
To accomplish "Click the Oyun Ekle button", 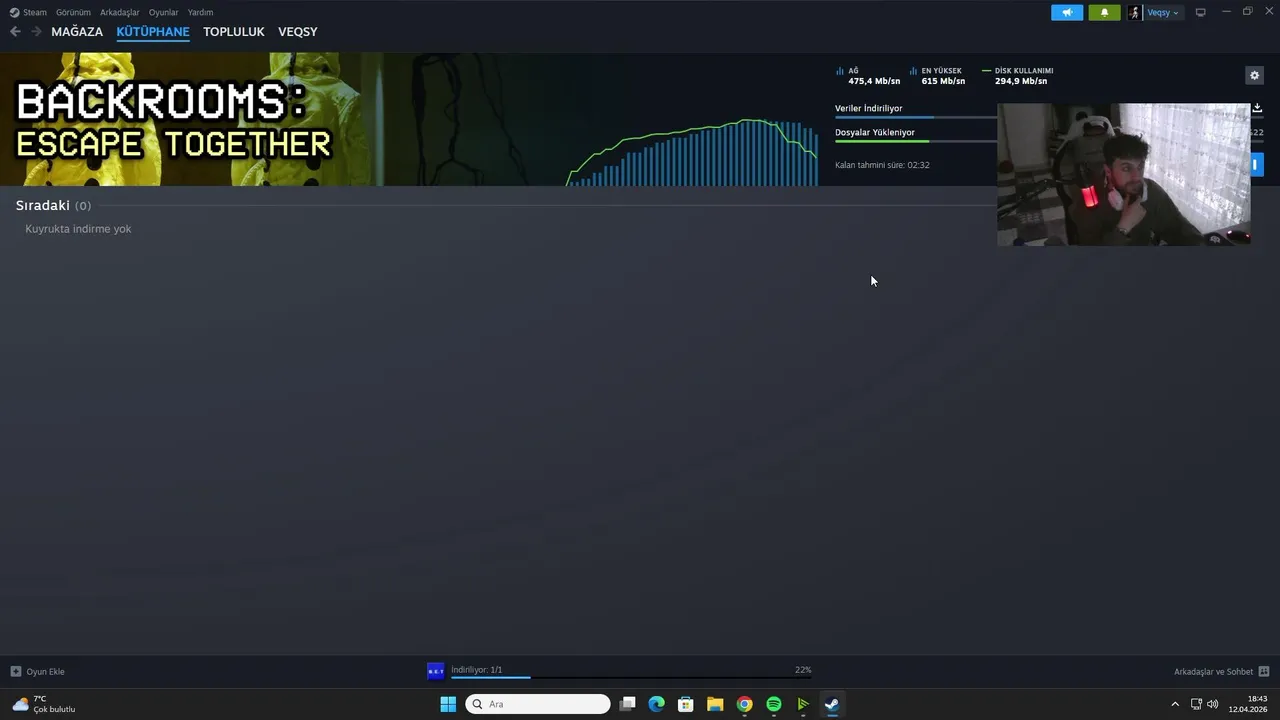I will (x=37, y=671).
